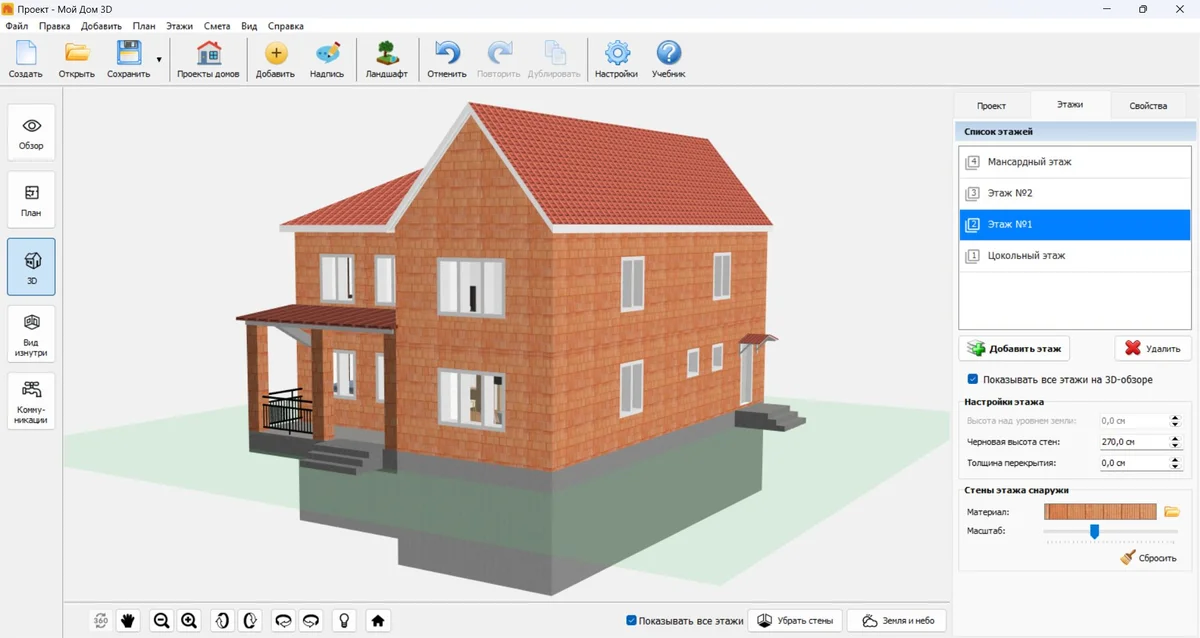Uncheck Показывать все этажи на 3D-обзоре

click(973, 380)
